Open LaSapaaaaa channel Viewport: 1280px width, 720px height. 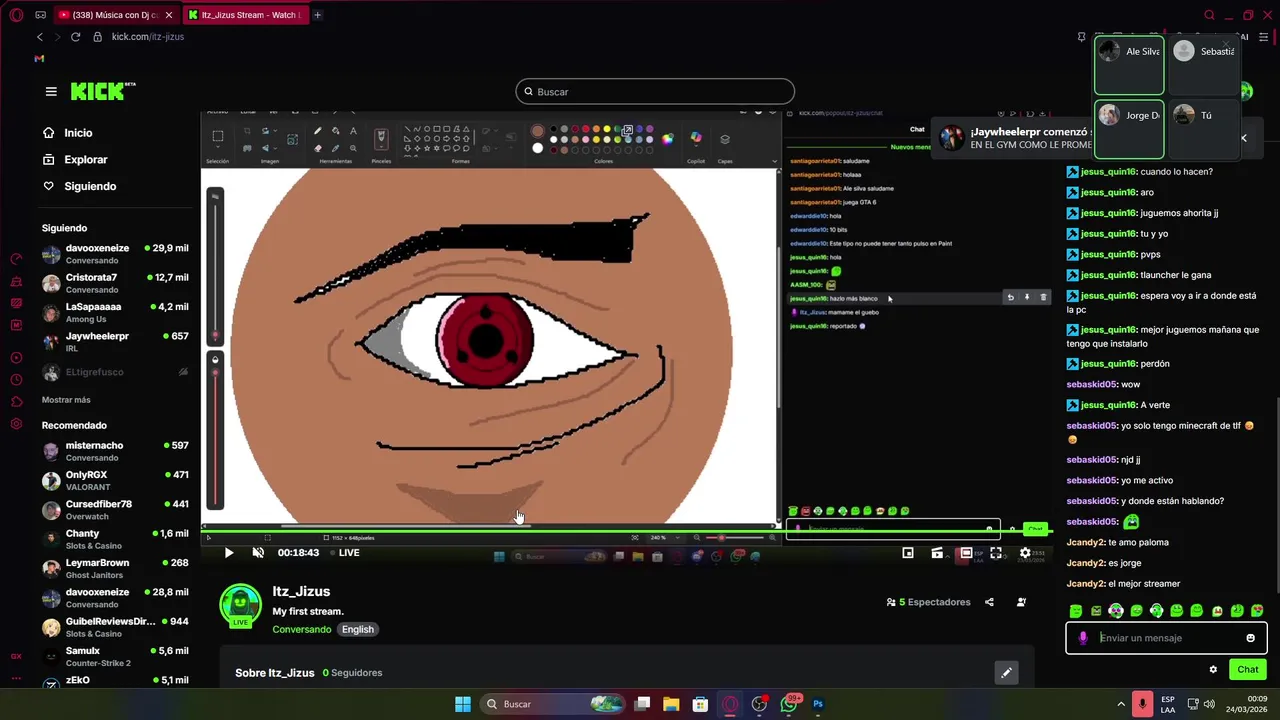click(115, 312)
